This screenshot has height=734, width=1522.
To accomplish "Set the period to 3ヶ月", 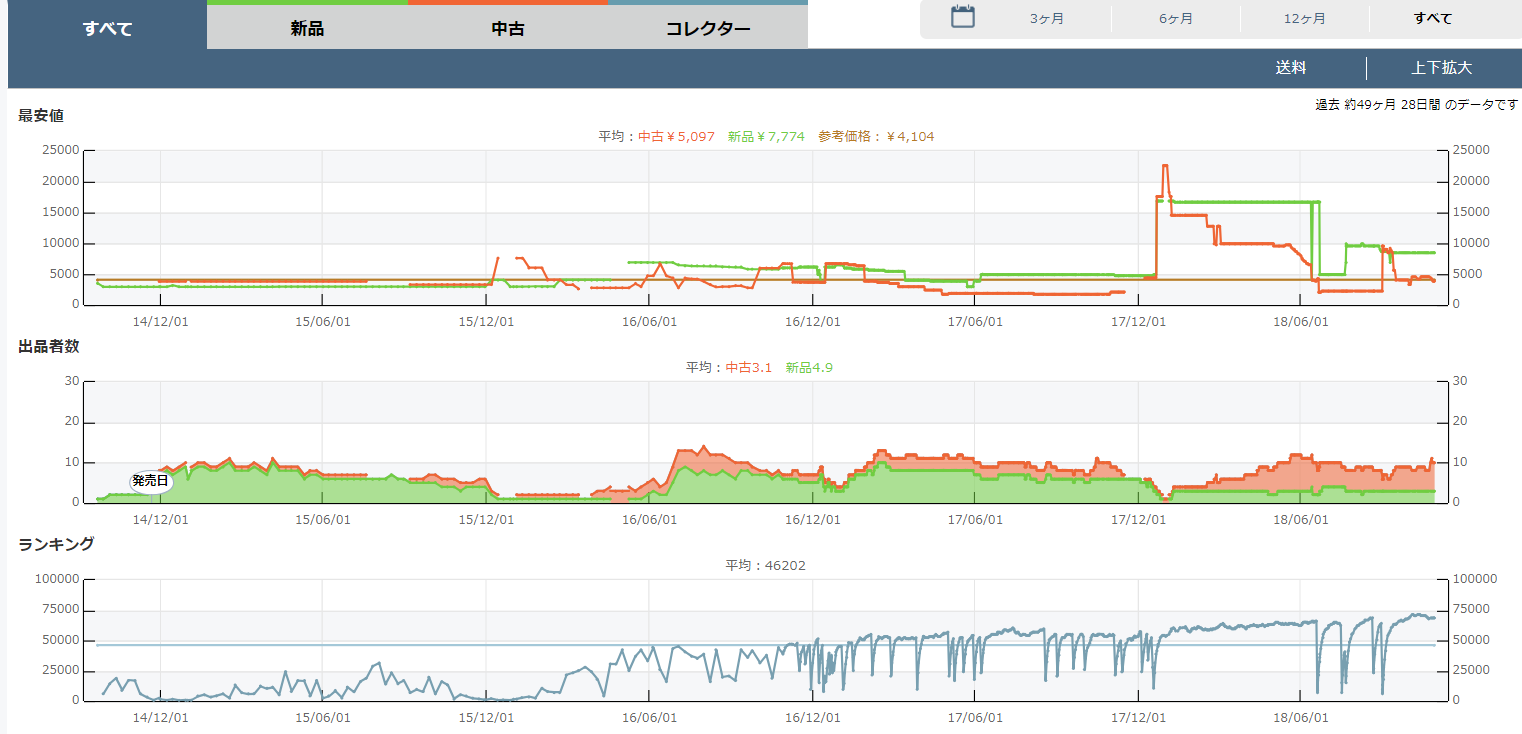I will tap(1046, 19).
